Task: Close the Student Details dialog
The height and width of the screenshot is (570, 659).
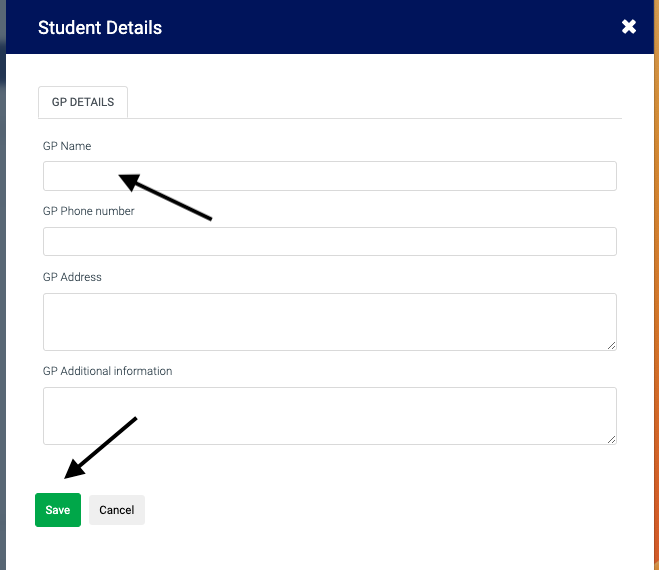Action: [629, 27]
